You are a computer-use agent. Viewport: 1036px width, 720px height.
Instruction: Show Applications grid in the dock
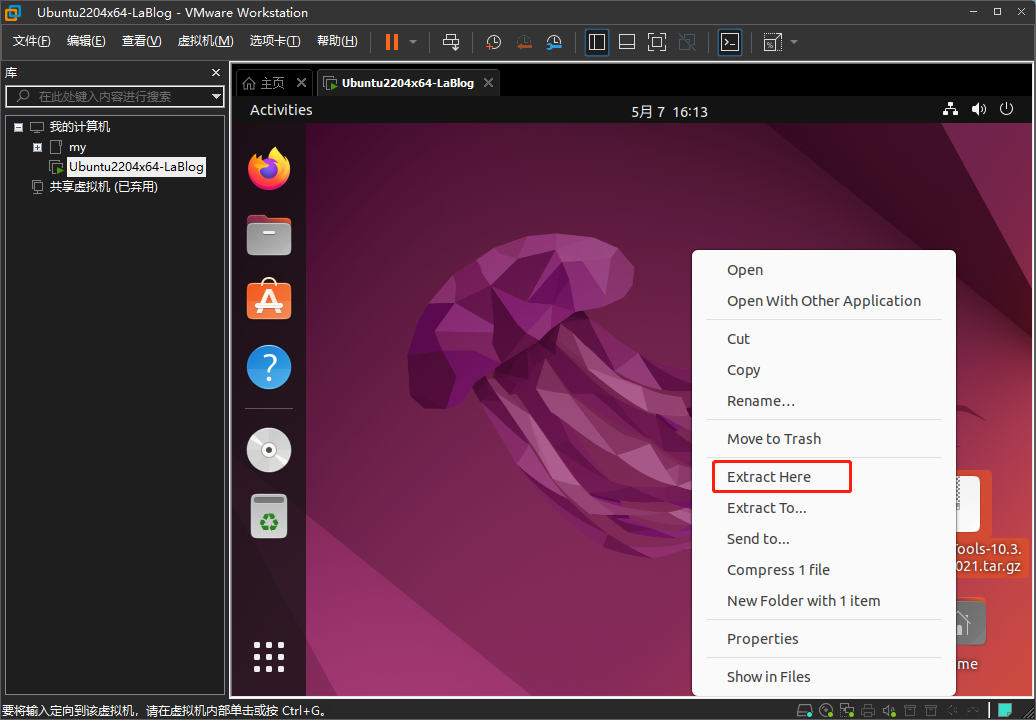[269, 657]
